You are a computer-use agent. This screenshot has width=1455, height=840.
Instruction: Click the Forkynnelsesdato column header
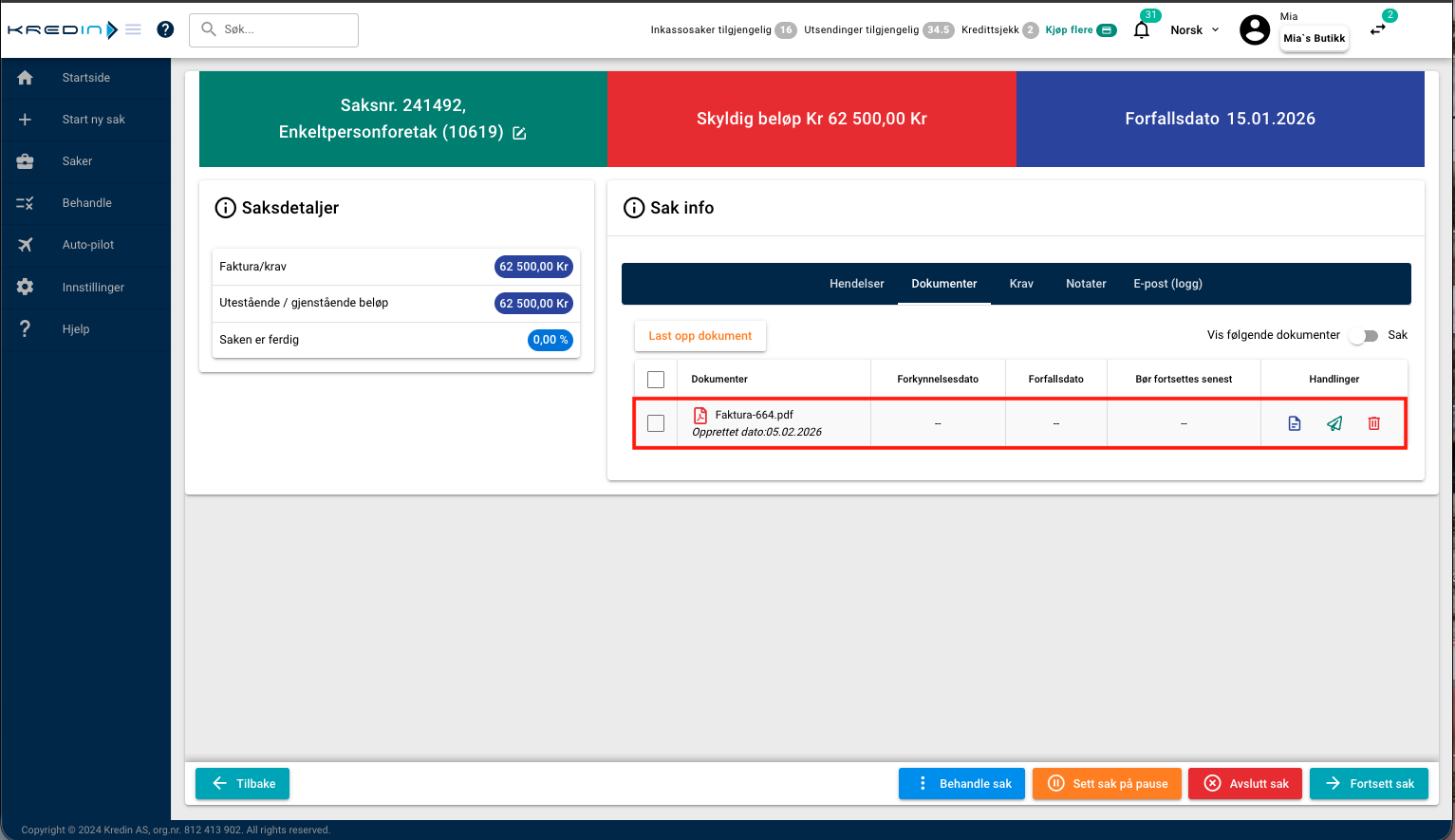[938, 380]
